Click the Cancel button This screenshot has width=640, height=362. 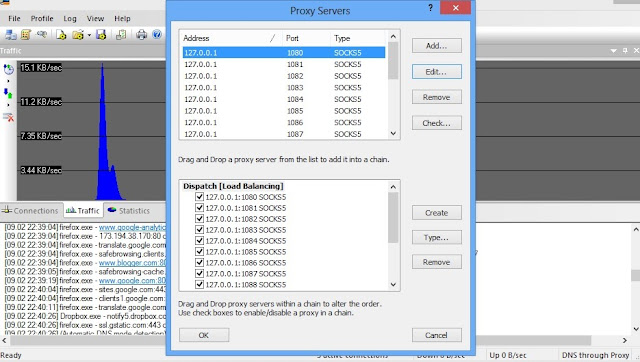pyautogui.click(x=436, y=335)
